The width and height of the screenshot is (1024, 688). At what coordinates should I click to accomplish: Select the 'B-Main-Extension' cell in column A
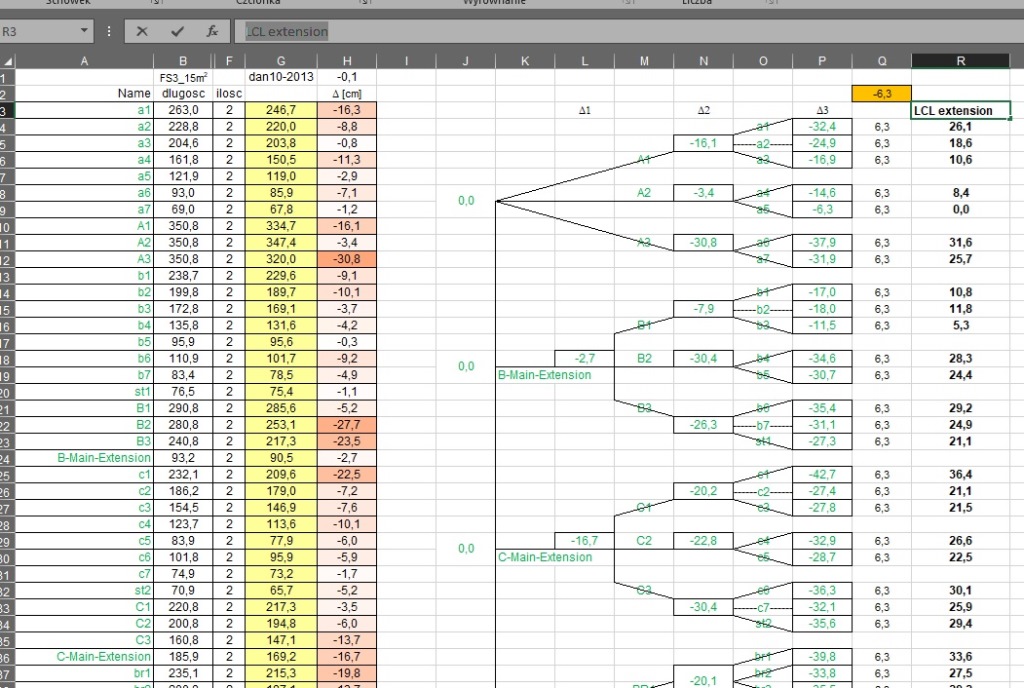(x=84, y=458)
